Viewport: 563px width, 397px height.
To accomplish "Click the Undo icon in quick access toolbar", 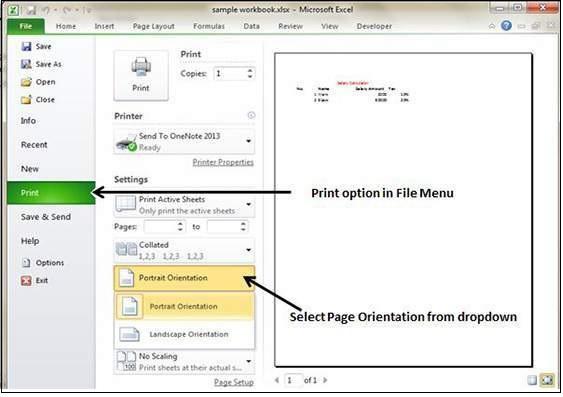I will 47,10.
